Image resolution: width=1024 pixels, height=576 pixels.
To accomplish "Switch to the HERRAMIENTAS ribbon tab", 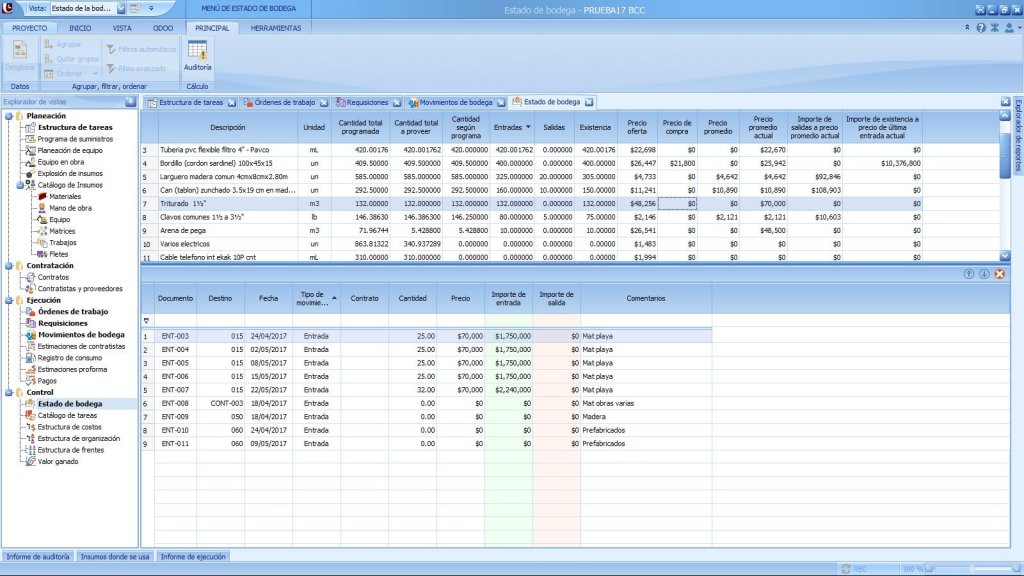I will tap(275, 28).
